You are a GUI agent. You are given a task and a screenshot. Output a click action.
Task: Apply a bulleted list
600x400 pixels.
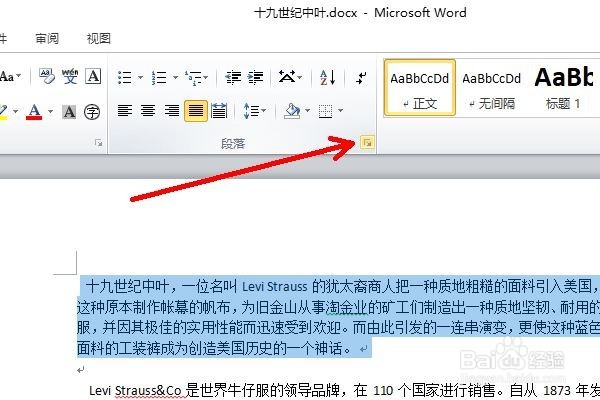125,78
